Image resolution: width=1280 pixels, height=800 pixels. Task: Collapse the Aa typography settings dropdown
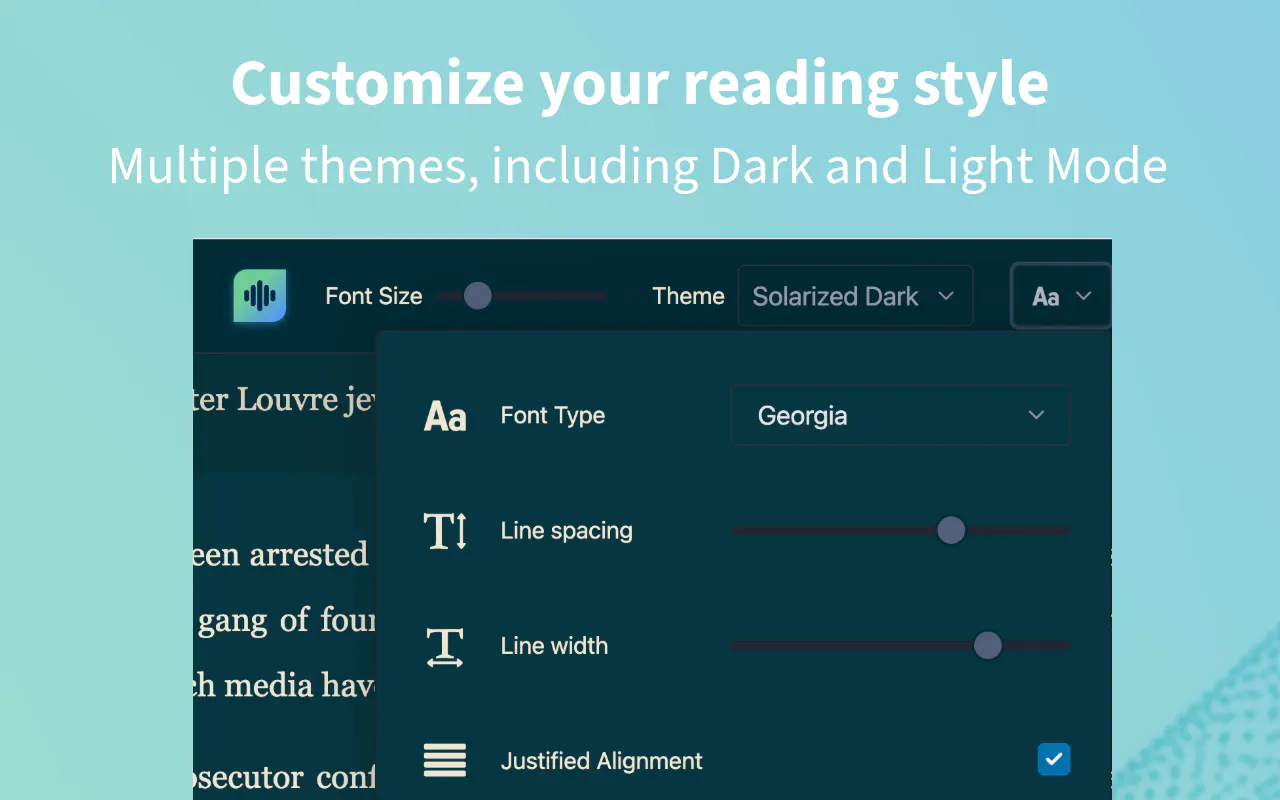click(1061, 296)
